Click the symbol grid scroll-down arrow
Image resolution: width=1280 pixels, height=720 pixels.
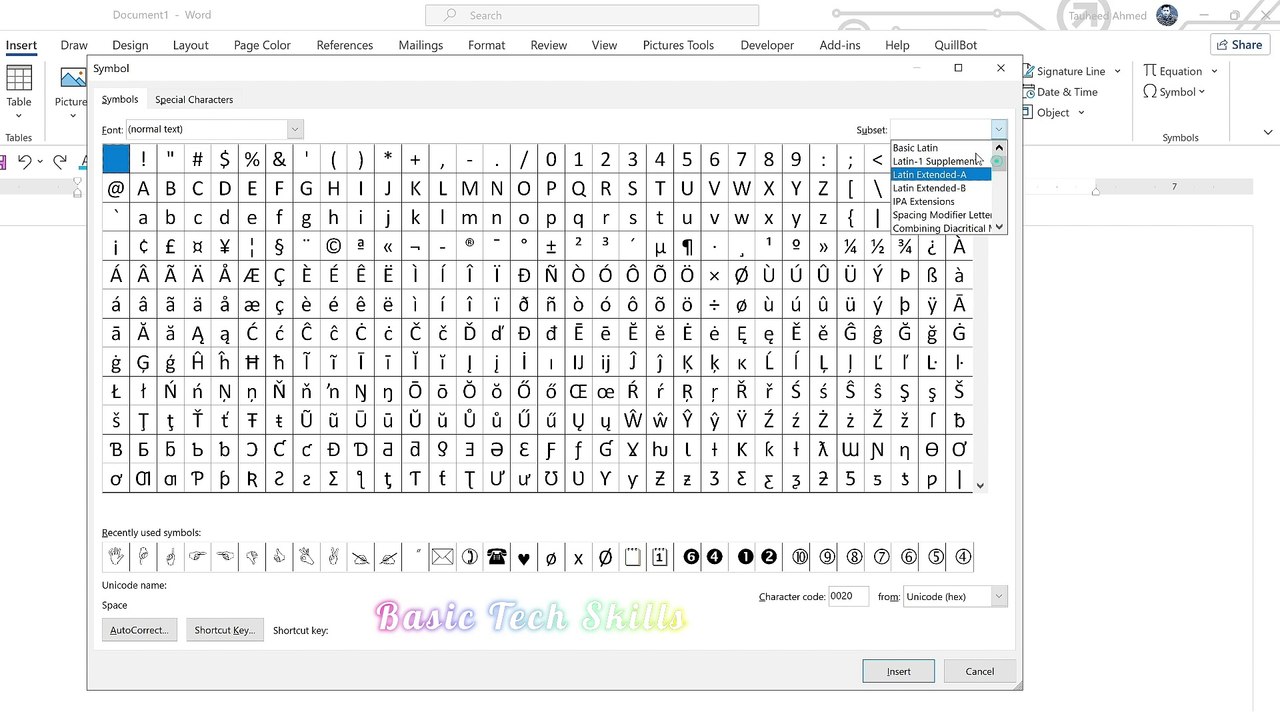980,485
